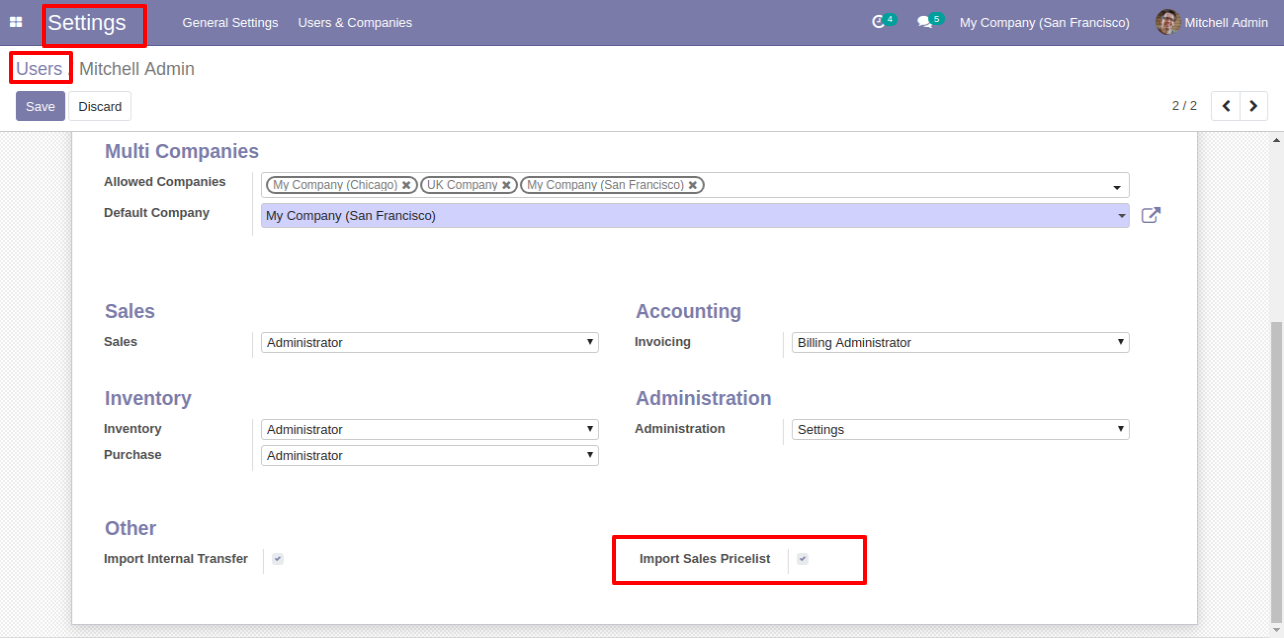
Task: Click Save button
Action: click(40, 106)
